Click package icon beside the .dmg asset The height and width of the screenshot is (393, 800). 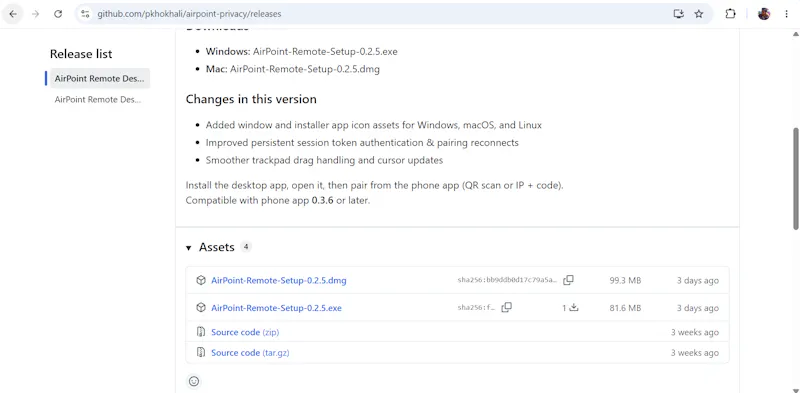[x=201, y=280]
